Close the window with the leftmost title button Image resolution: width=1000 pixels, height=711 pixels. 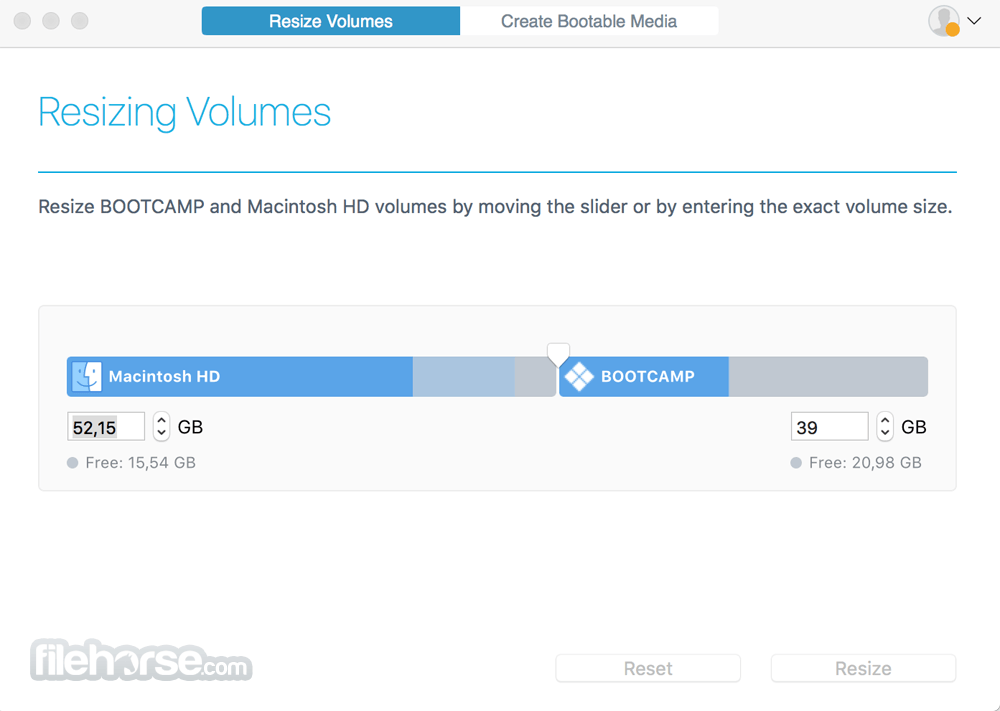tap(22, 21)
